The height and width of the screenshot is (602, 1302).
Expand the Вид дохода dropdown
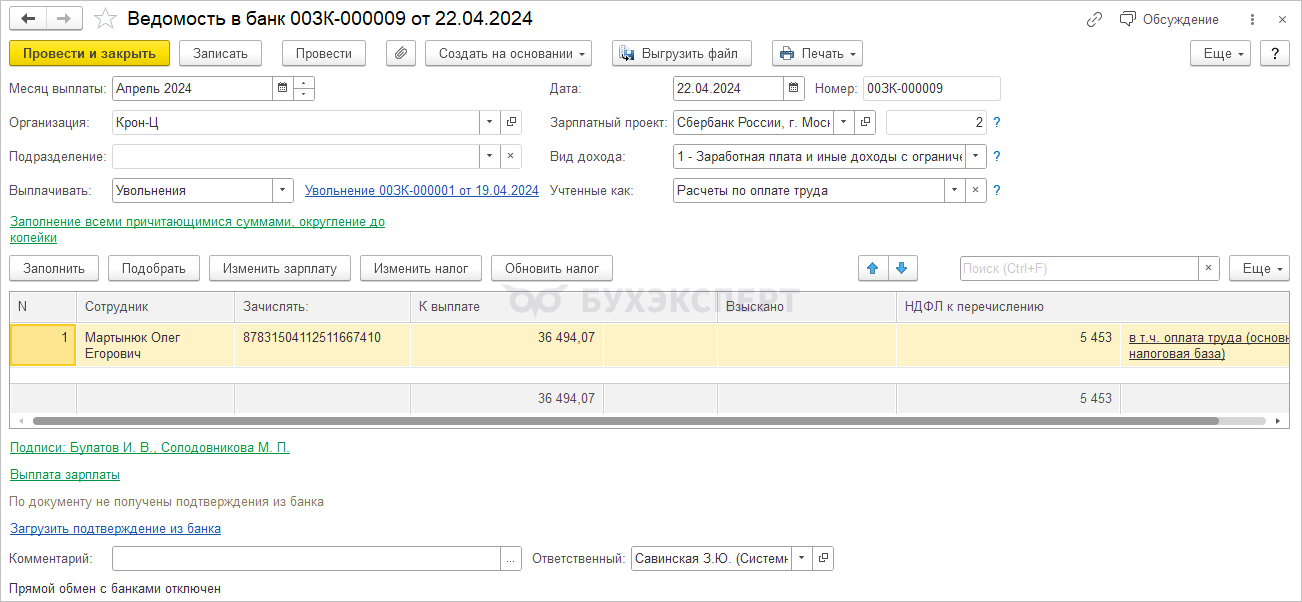click(x=976, y=156)
